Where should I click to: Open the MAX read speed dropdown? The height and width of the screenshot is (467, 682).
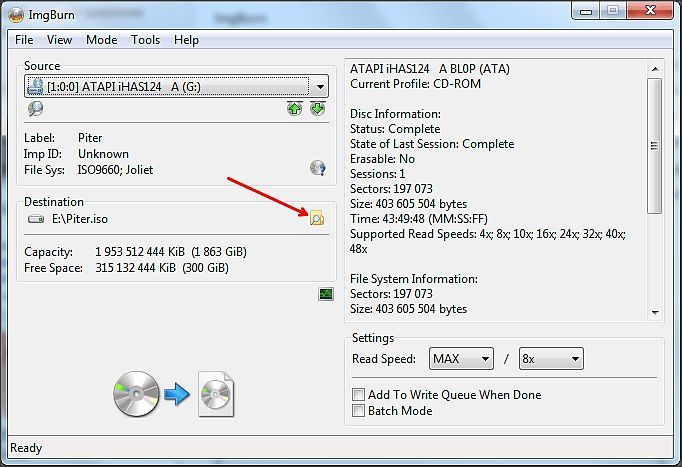(461, 359)
